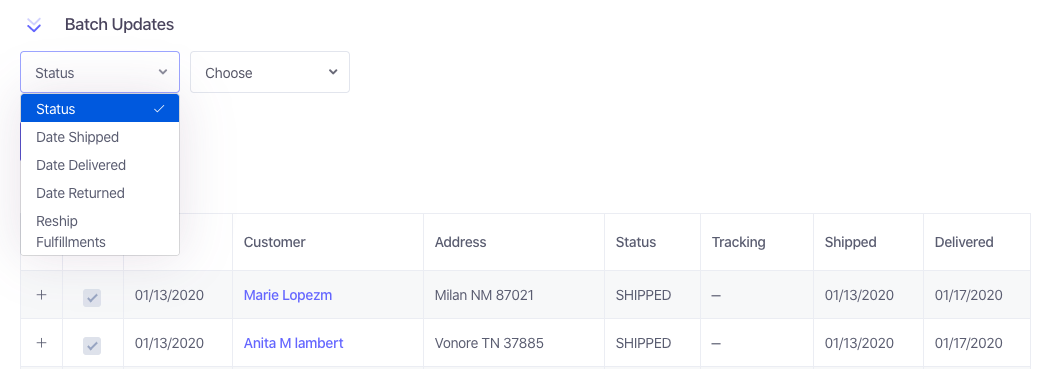This screenshot has height=369, width=1038.
Task: Uncheck the Anita M lambert row checkbox
Action: [92, 345]
